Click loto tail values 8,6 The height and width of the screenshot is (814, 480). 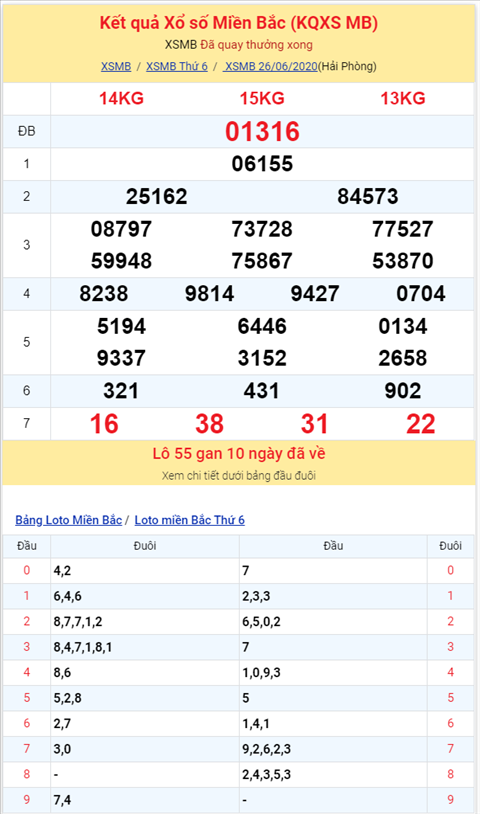[62, 672]
